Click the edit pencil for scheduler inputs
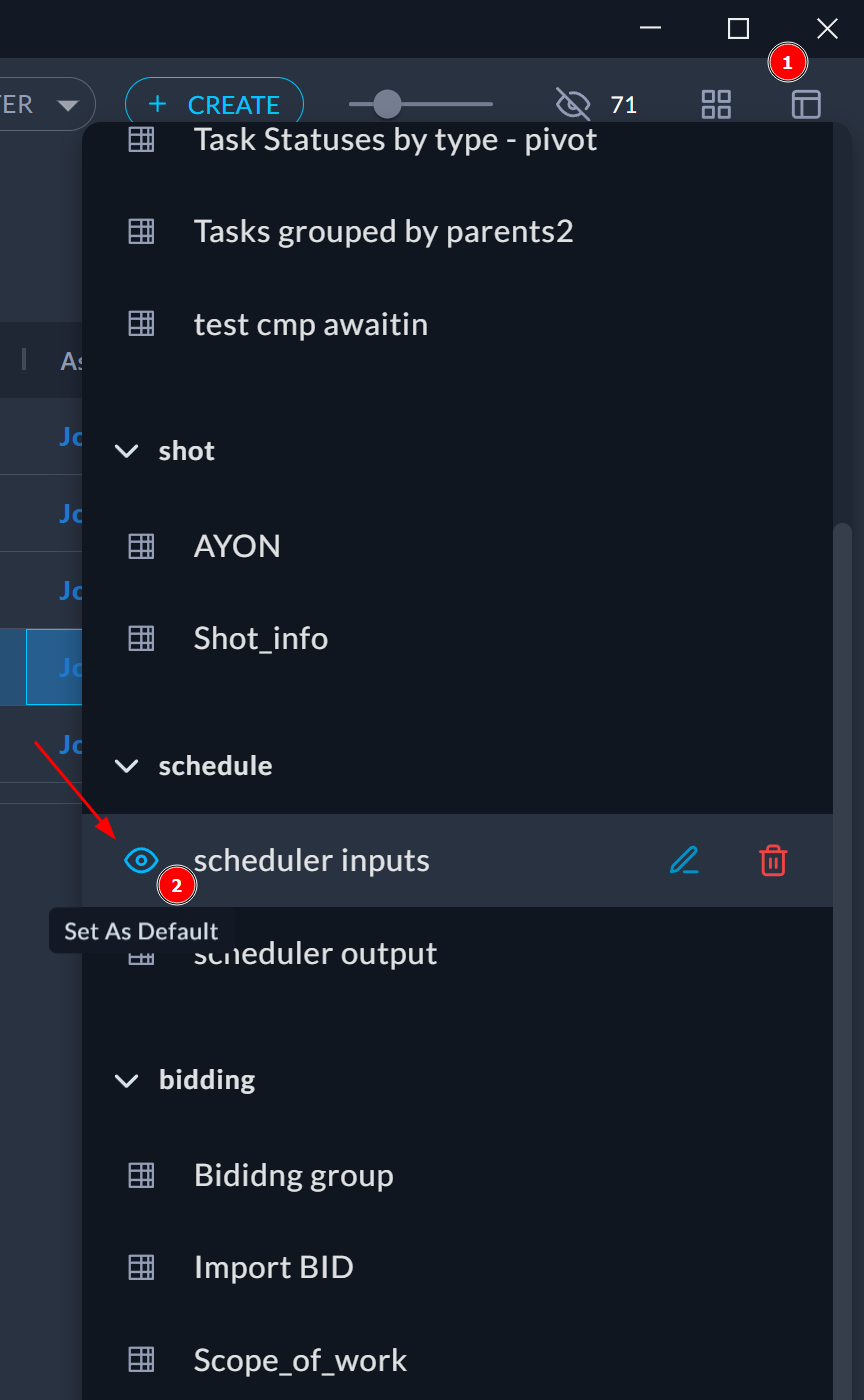This screenshot has height=1400, width=864. pos(684,860)
